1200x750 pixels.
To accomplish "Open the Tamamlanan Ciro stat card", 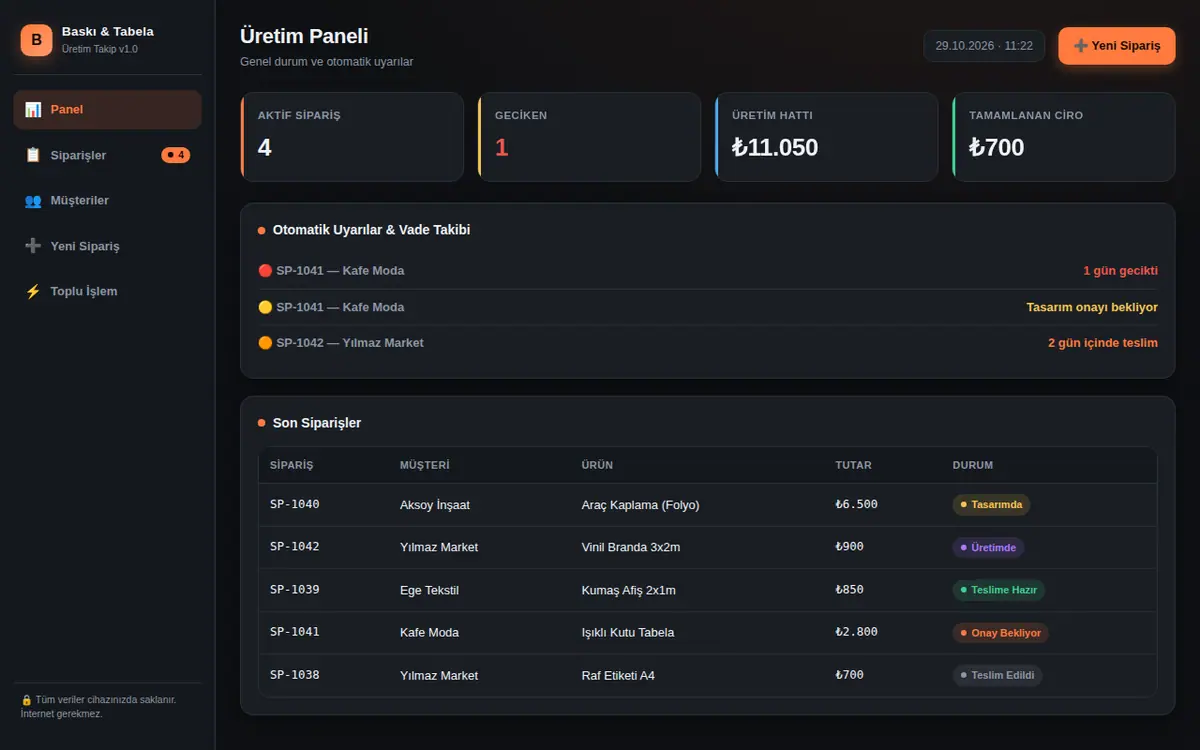I will tap(1063, 137).
